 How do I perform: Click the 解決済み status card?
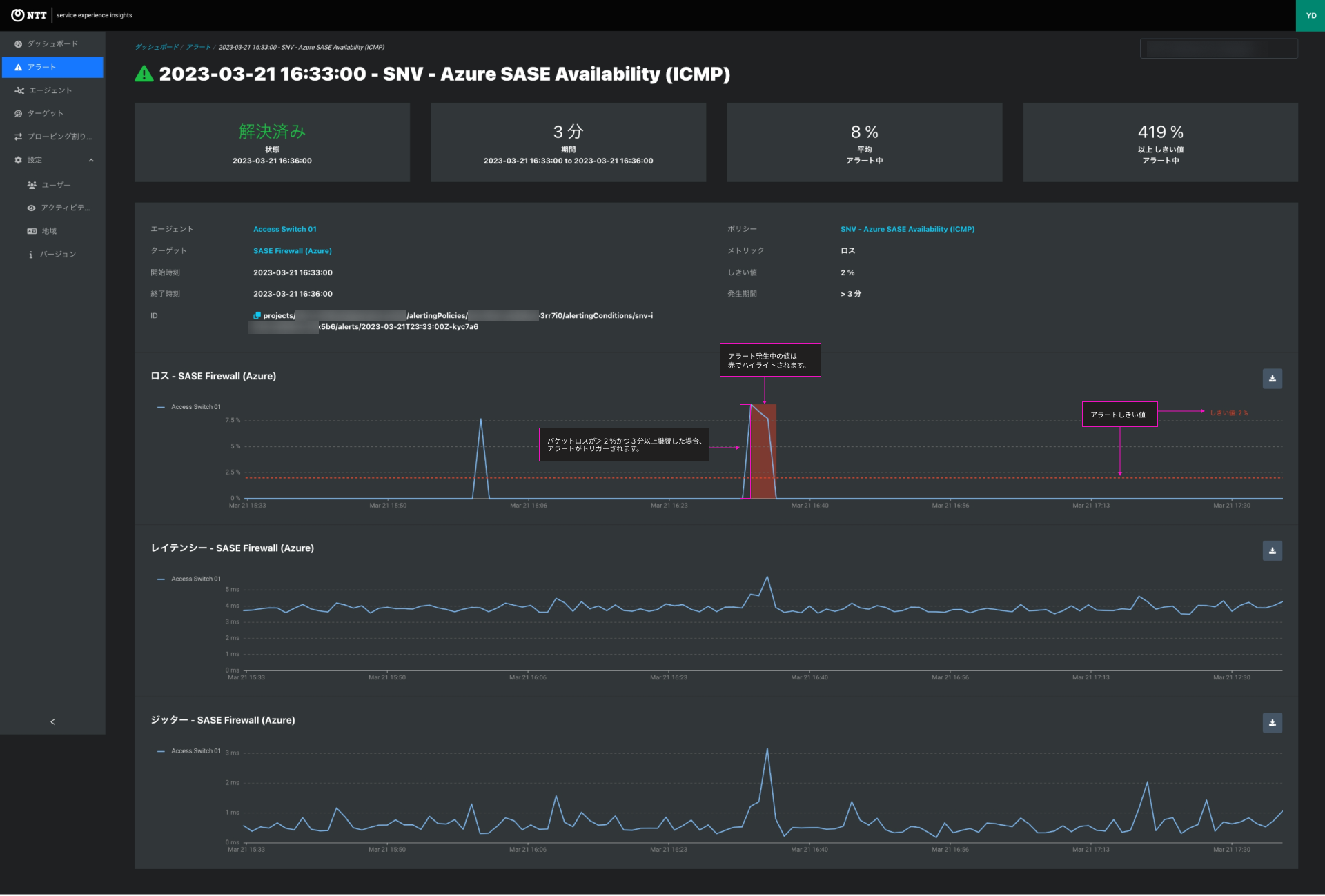coord(272,143)
